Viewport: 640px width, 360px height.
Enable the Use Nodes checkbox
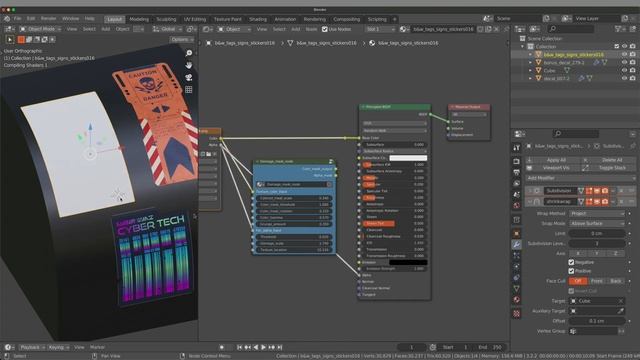(325, 29)
